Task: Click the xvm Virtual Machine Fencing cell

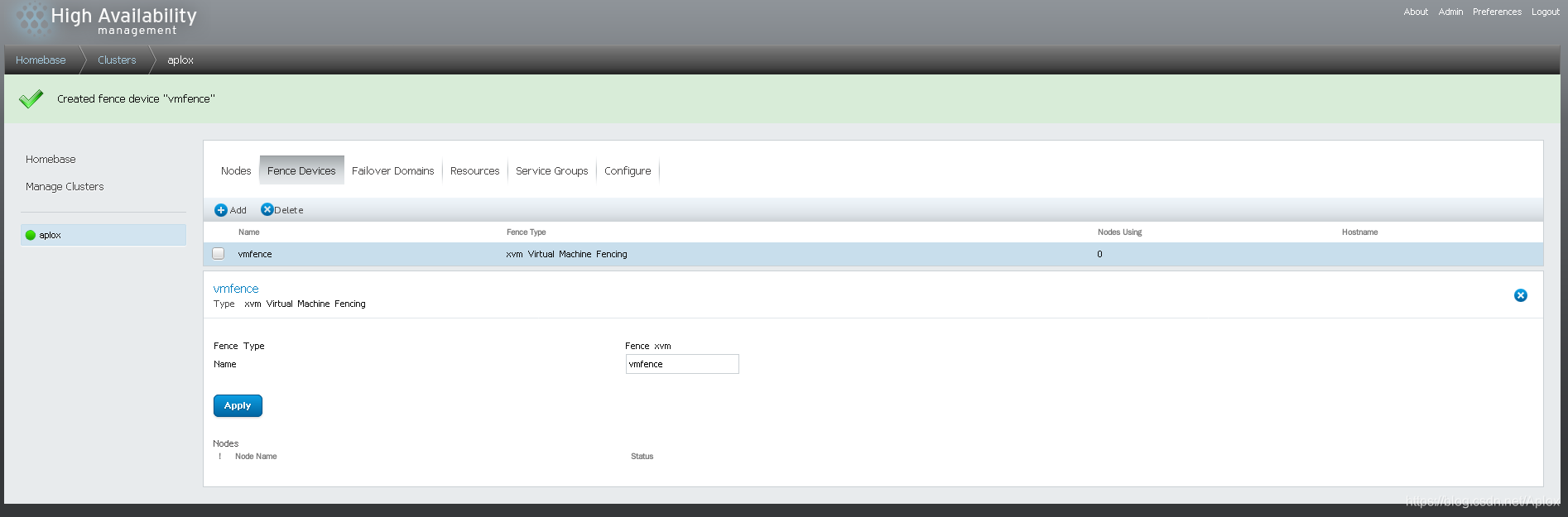Action: [x=566, y=254]
